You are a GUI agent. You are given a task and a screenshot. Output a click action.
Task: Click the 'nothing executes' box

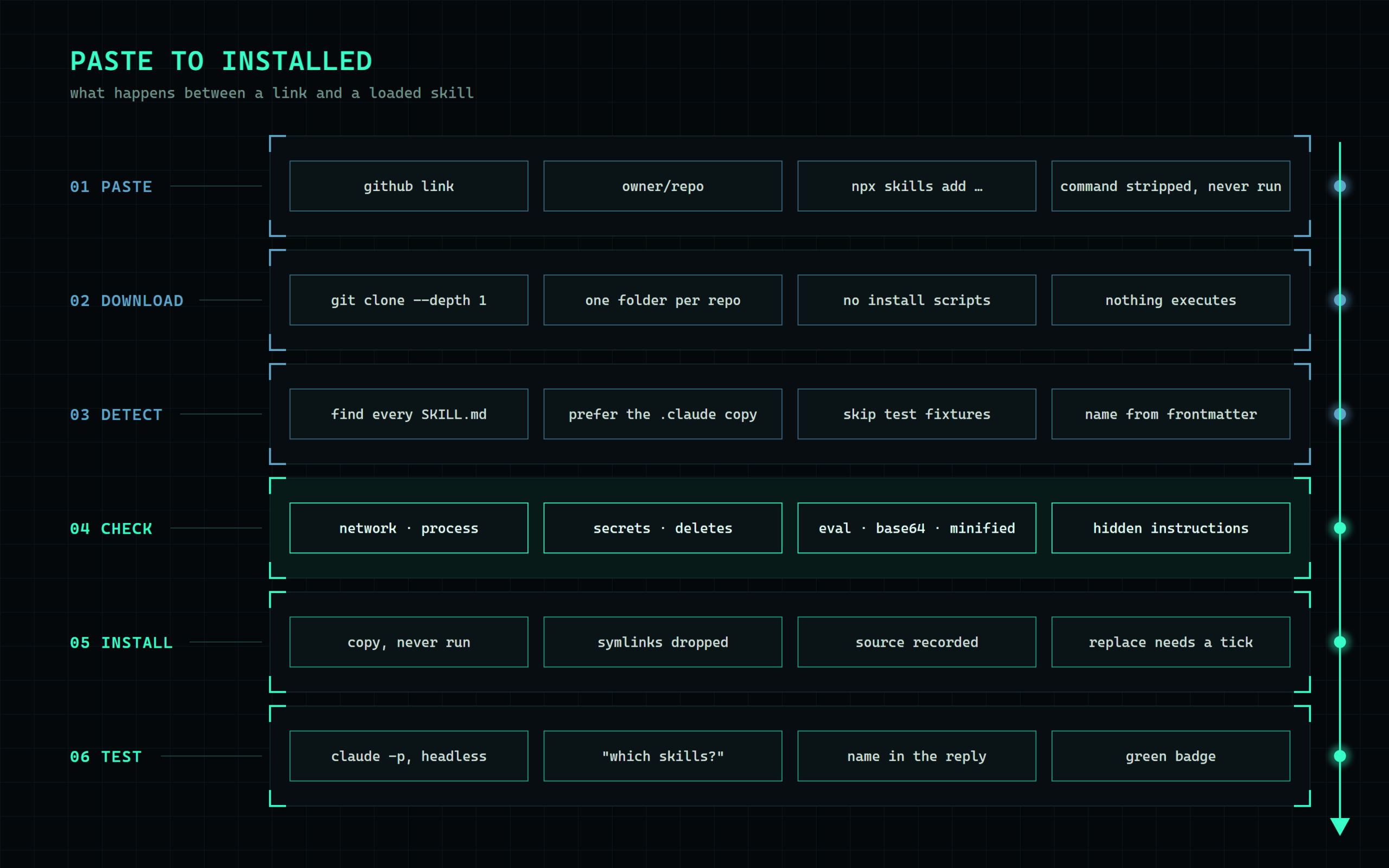click(1170, 300)
